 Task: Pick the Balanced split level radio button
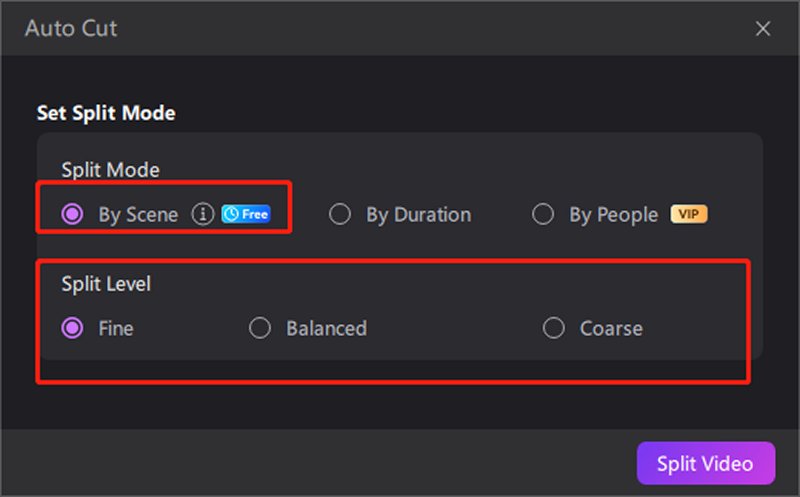260,328
